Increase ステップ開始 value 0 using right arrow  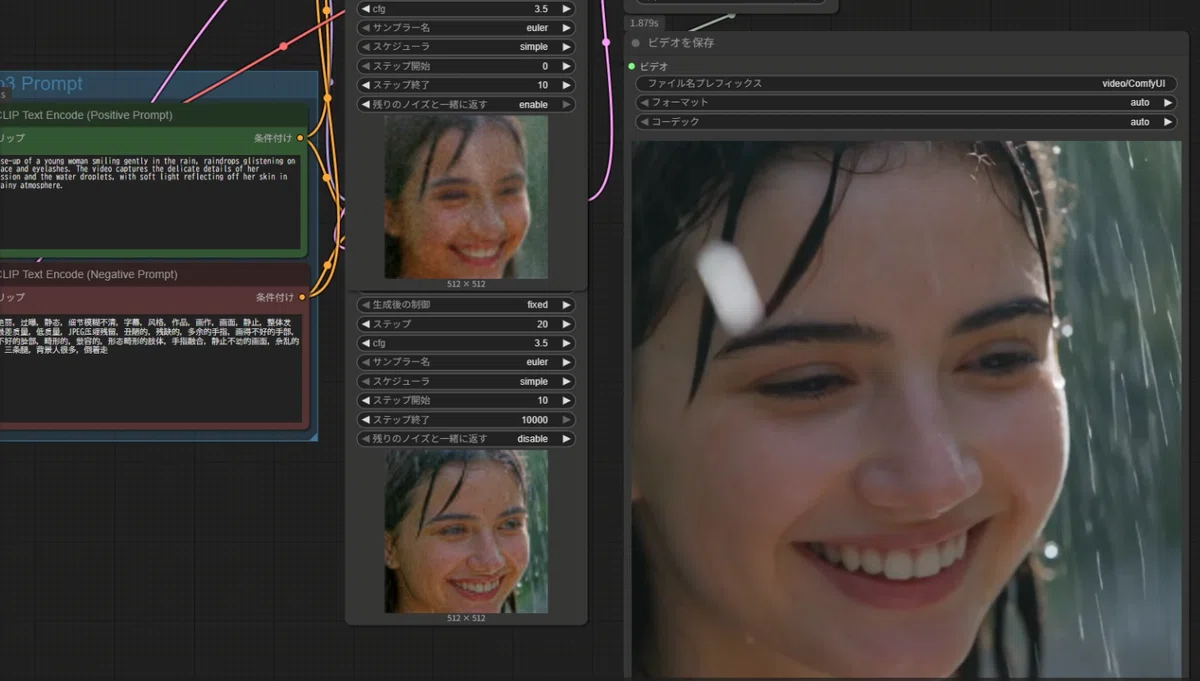pyautogui.click(x=567, y=66)
